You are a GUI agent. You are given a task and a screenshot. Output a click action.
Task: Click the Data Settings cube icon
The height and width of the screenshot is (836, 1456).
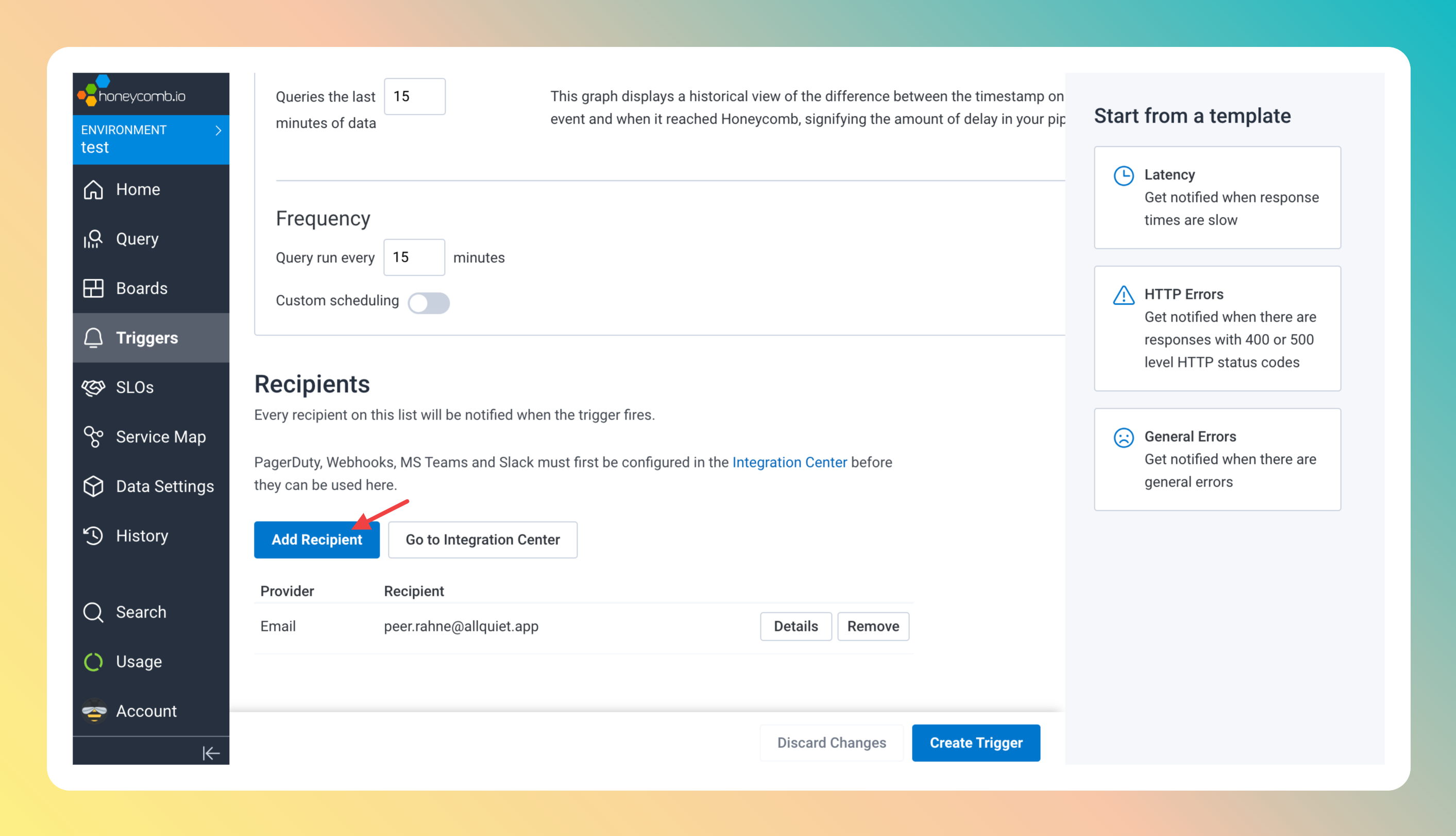pyautogui.click(x=94, y=487)
